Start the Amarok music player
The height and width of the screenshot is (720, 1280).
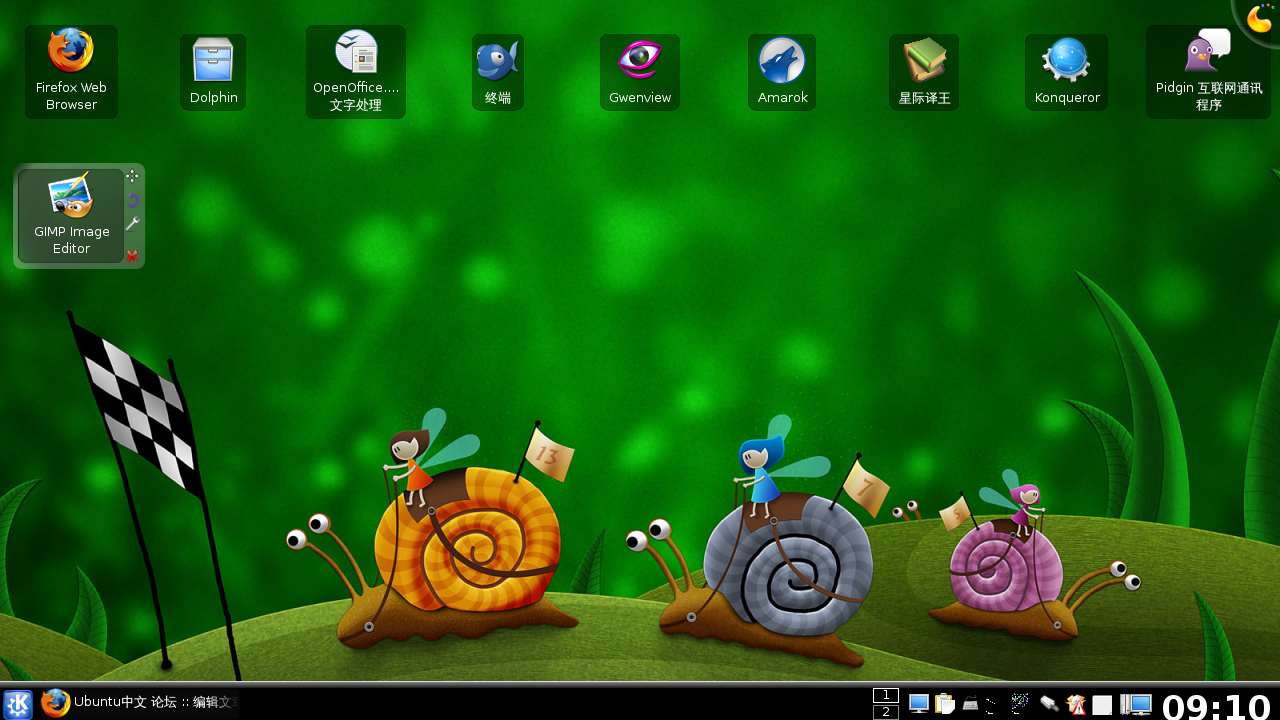point(782,72)
